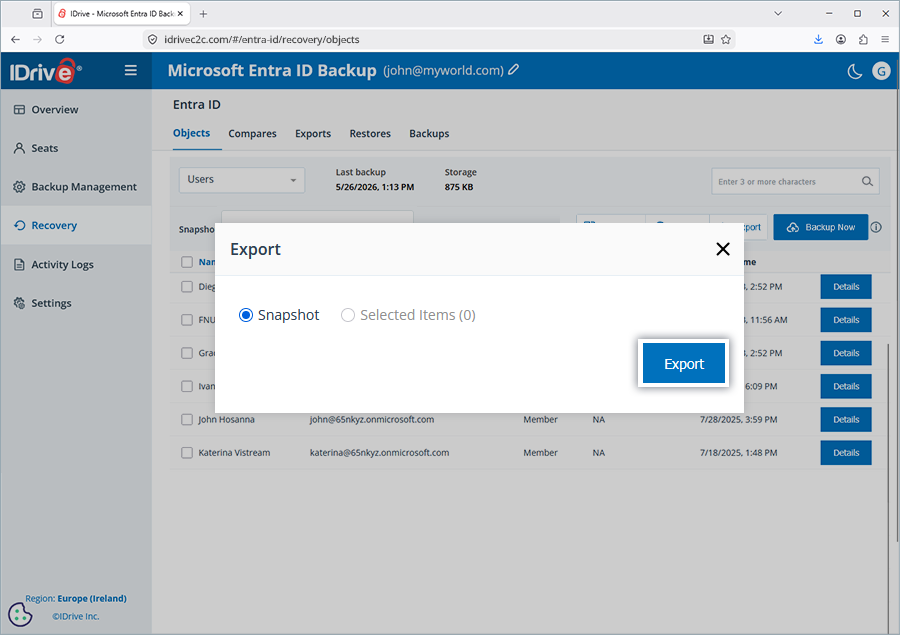
Task: Click the Activity Logs document icon
Action: point(20,264)
